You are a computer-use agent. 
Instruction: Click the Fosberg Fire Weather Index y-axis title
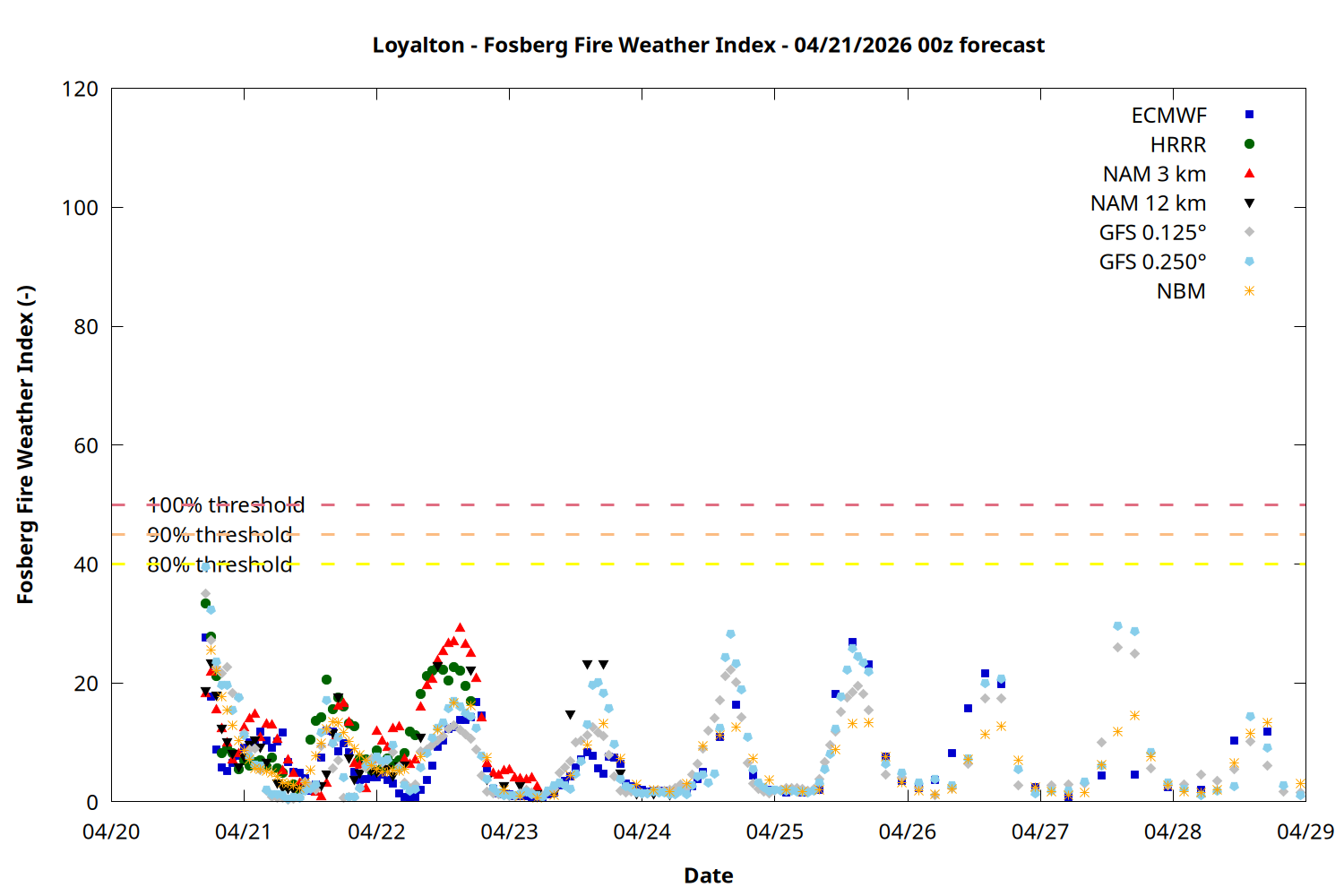point(25,445)
